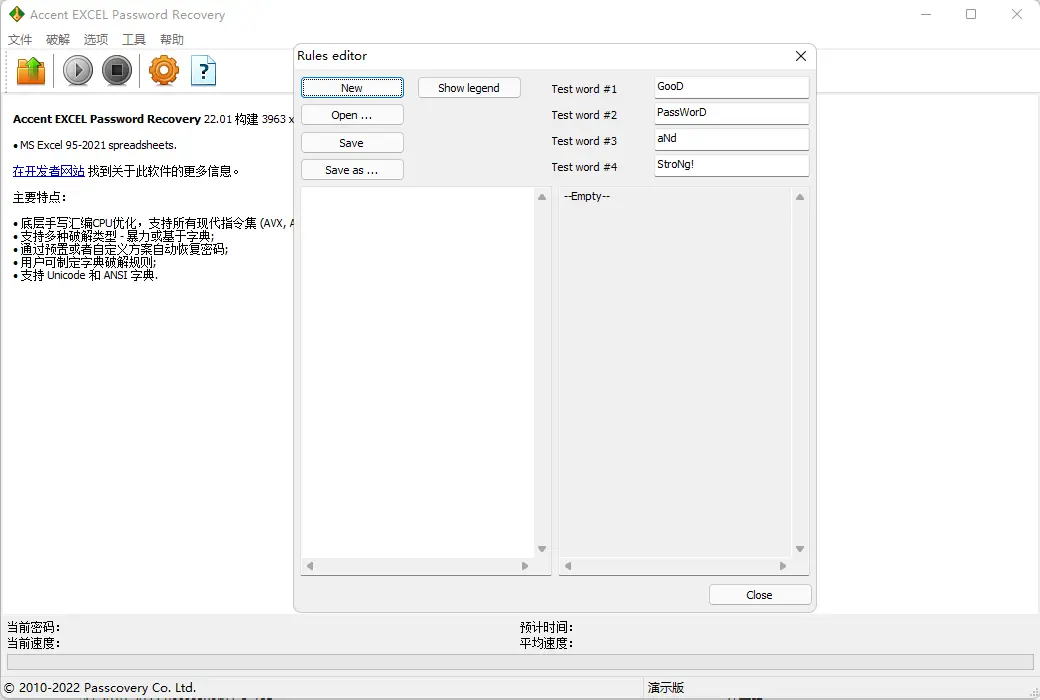Open help document question mark icon
The image size is (1040, 700).
pyautogui.click(x=203, y=70)
